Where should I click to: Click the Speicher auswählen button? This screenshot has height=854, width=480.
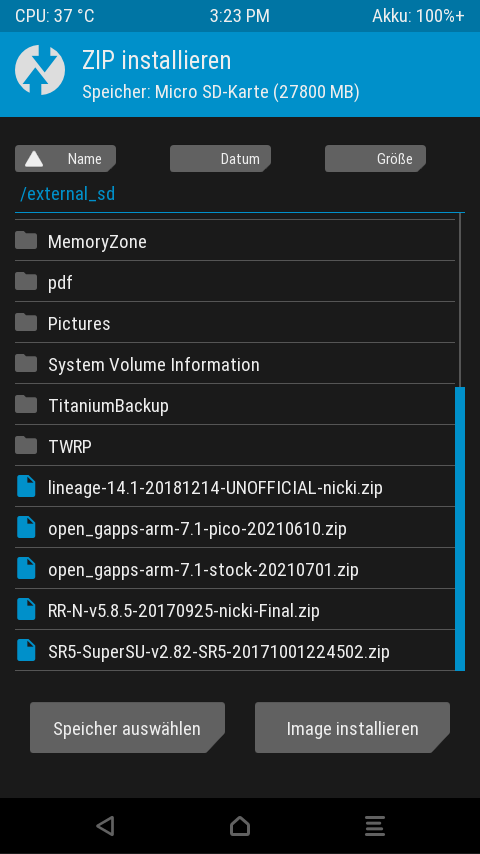(x=127, y=728)
